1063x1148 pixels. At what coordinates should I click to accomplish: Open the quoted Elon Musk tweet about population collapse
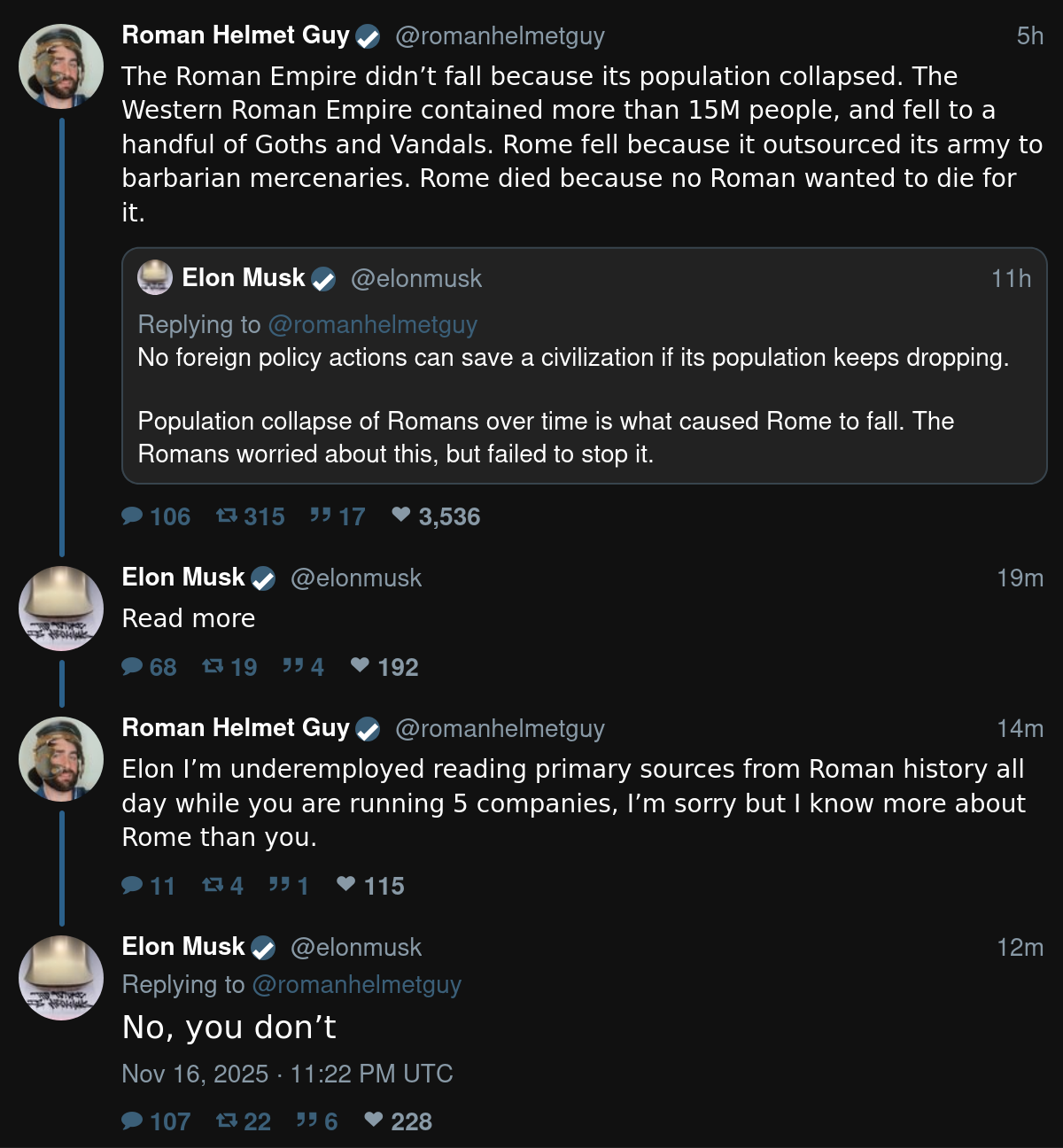585,406
